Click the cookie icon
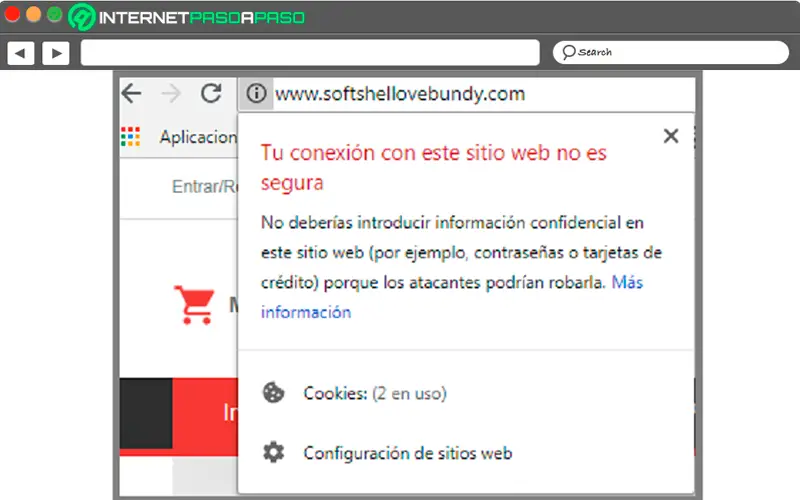The width and height of the screenshot is (800, 500). point(273,393)
